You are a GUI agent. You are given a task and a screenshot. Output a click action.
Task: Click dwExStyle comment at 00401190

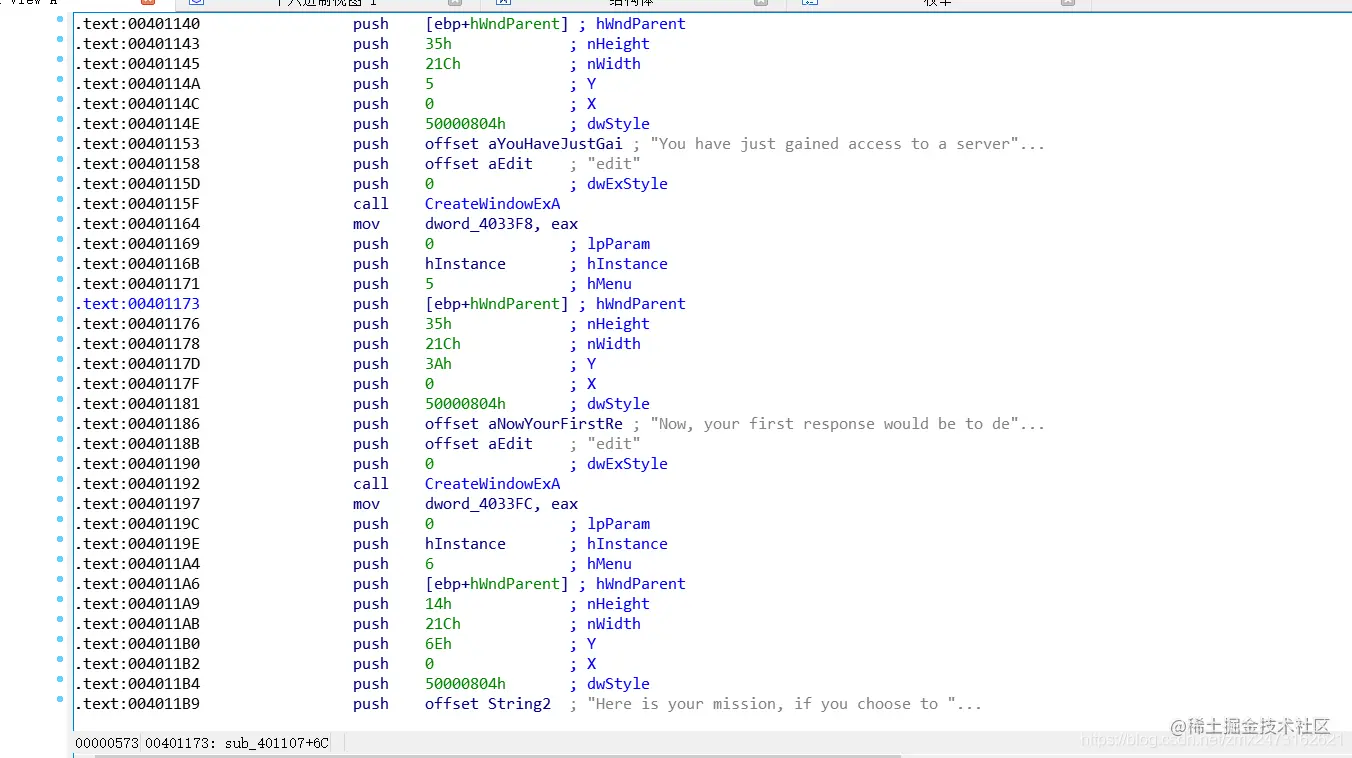[627, 464]
